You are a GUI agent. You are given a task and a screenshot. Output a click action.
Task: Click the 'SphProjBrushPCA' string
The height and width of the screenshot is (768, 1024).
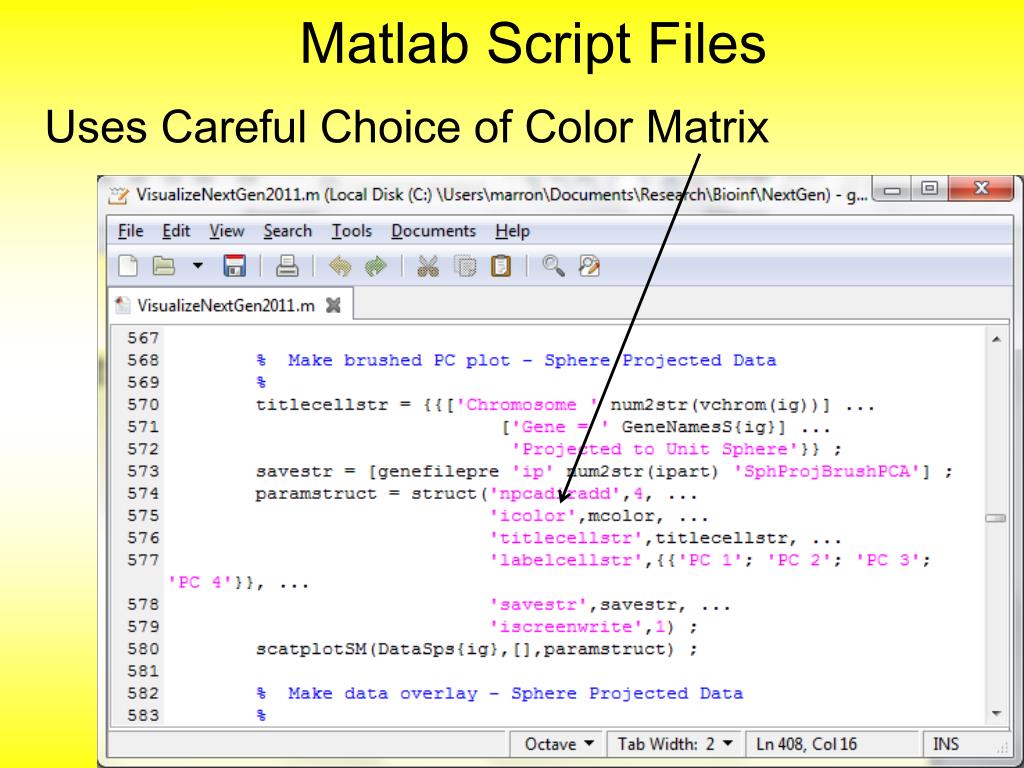pyautogui.click(x=828, y=472)
